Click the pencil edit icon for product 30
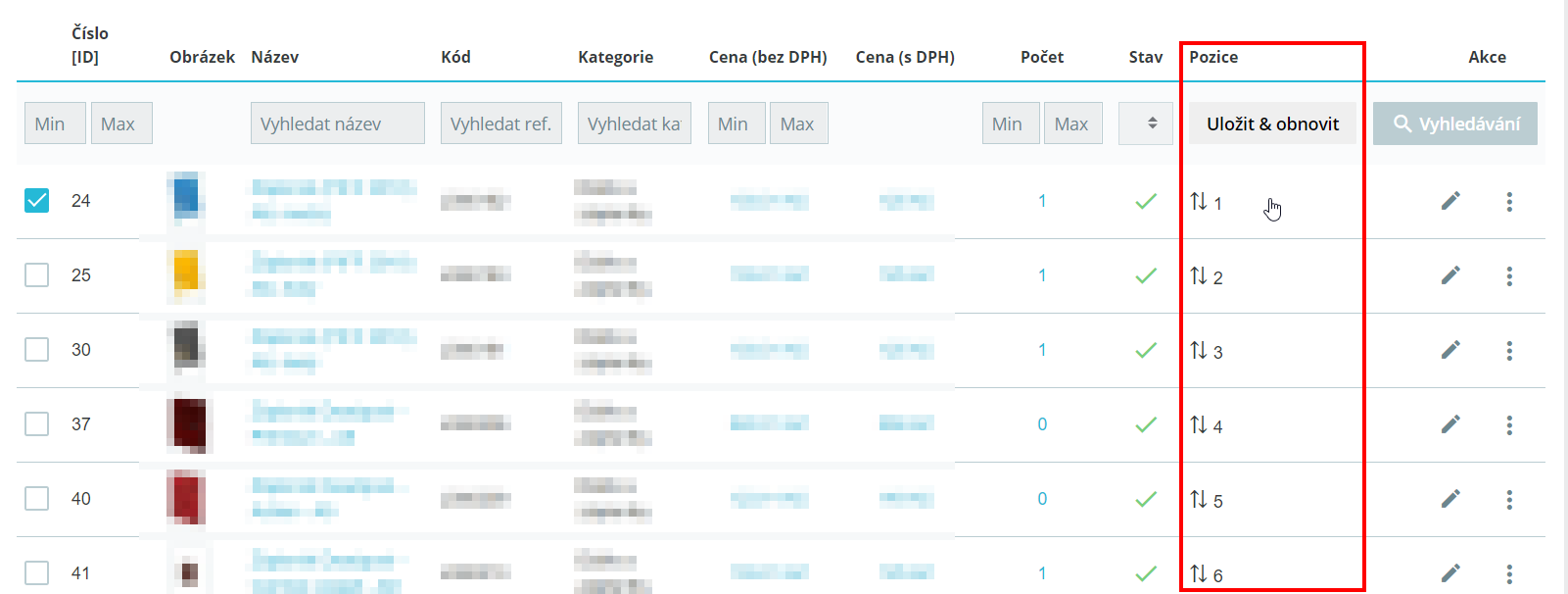The image size is (1568, 594). [x=1450, y=350]
